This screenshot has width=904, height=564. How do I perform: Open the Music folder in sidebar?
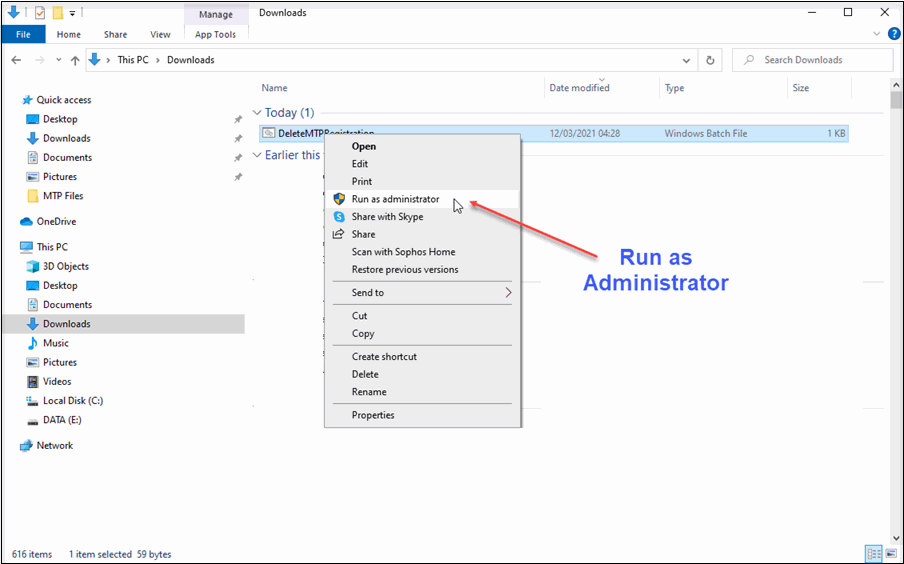point(55,343)
